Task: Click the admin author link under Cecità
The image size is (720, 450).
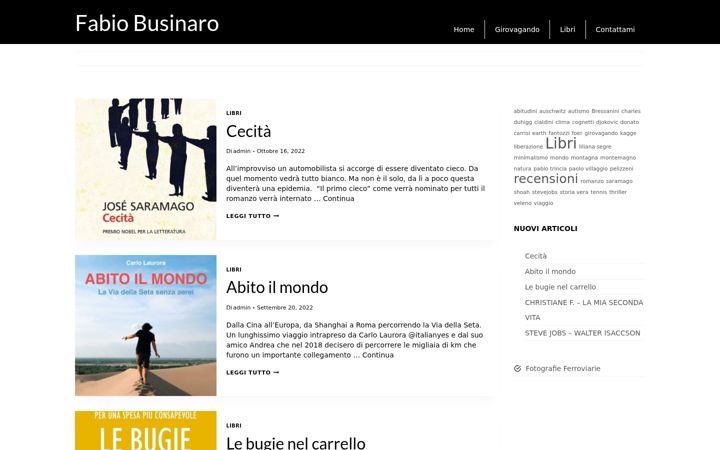Action: (242, 151)
